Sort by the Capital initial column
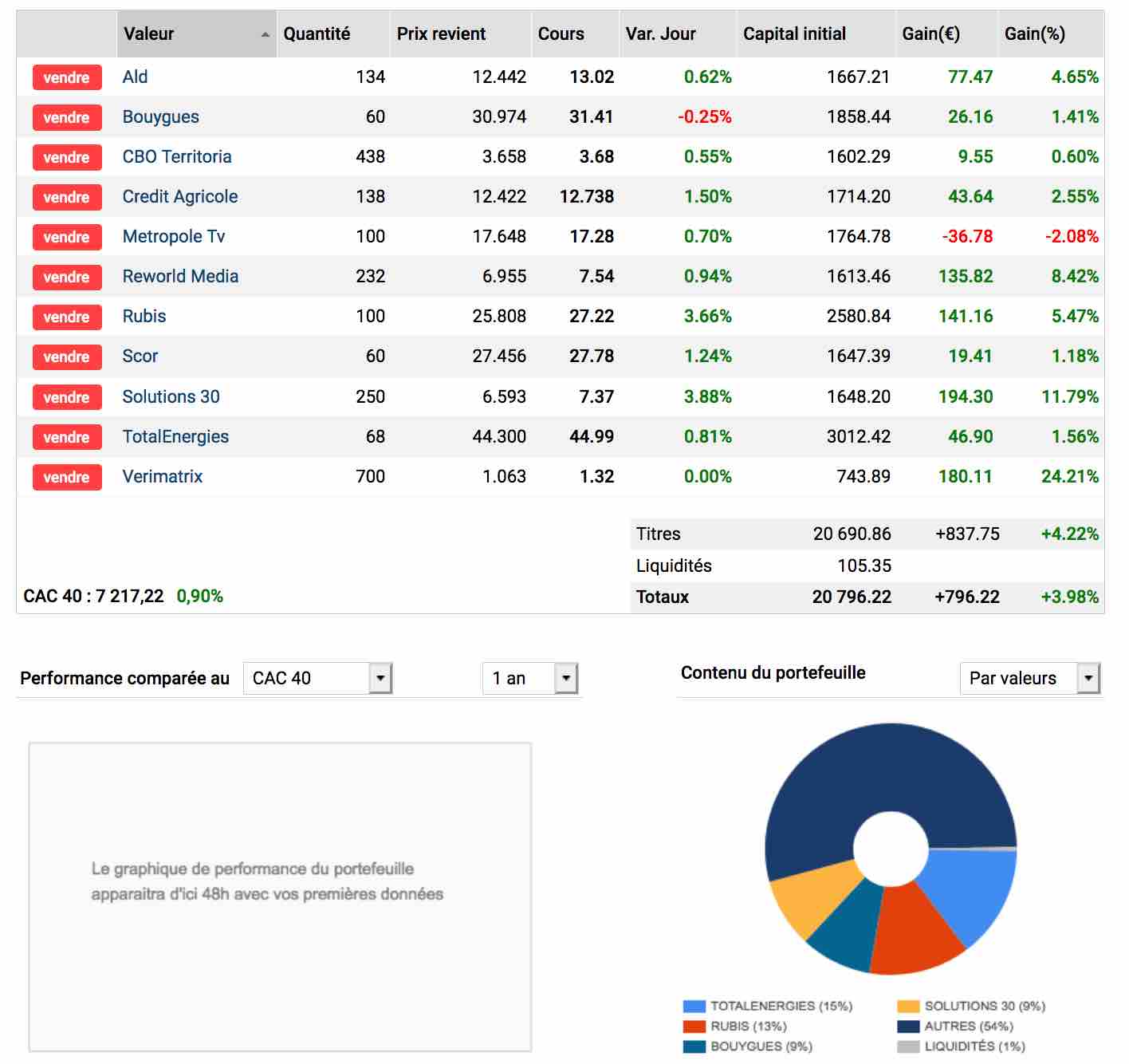1129x1064 pixels. (816, 33)
